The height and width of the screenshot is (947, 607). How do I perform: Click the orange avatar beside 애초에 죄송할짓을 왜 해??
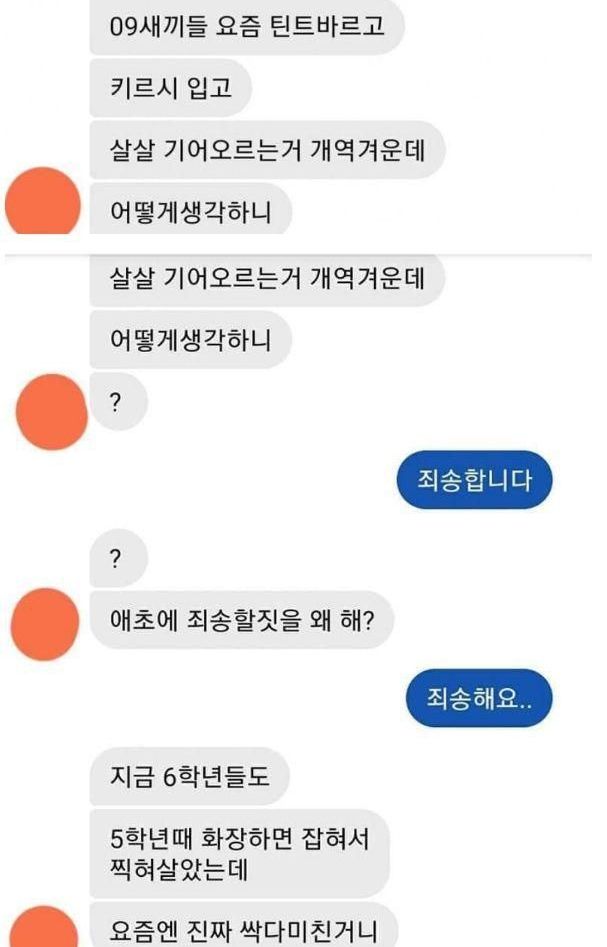(x=45, y=624)
